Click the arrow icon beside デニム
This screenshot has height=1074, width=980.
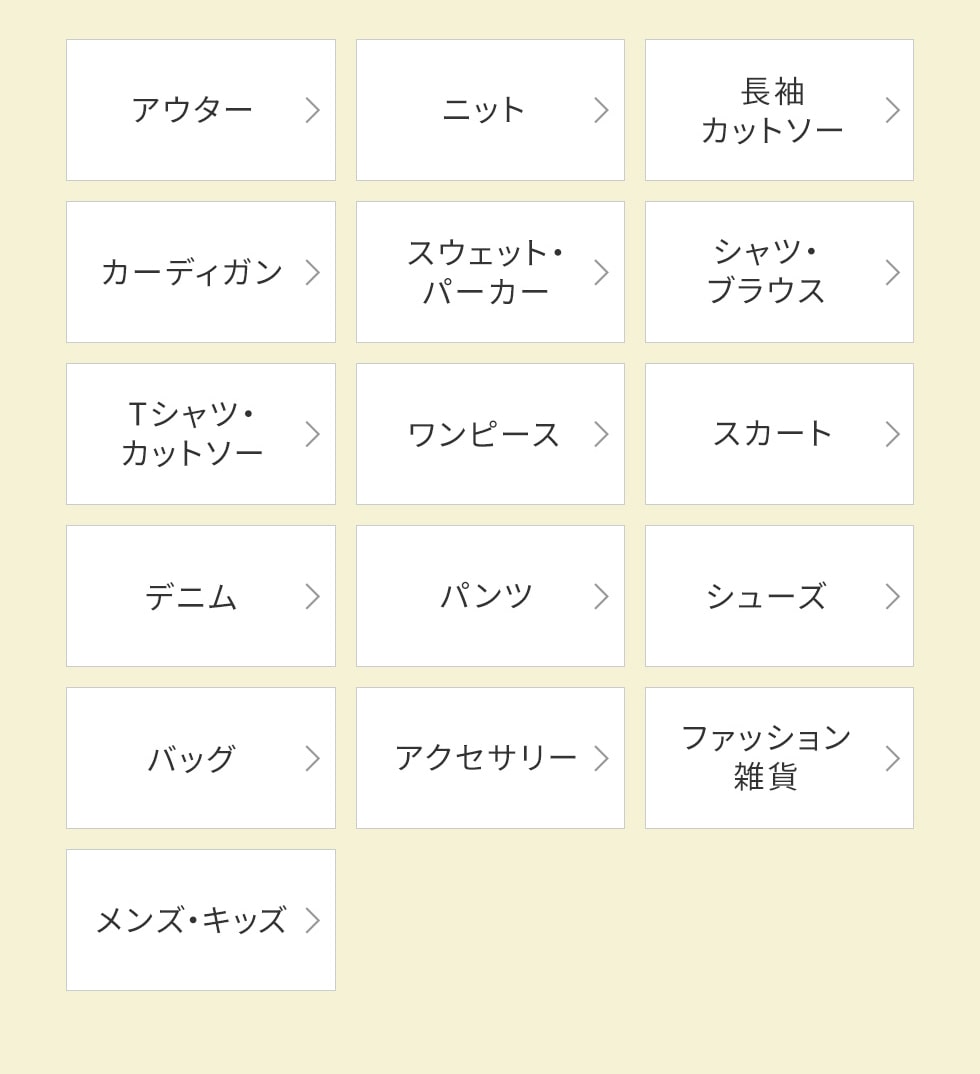pyautogui.click(x=312, y=596)
